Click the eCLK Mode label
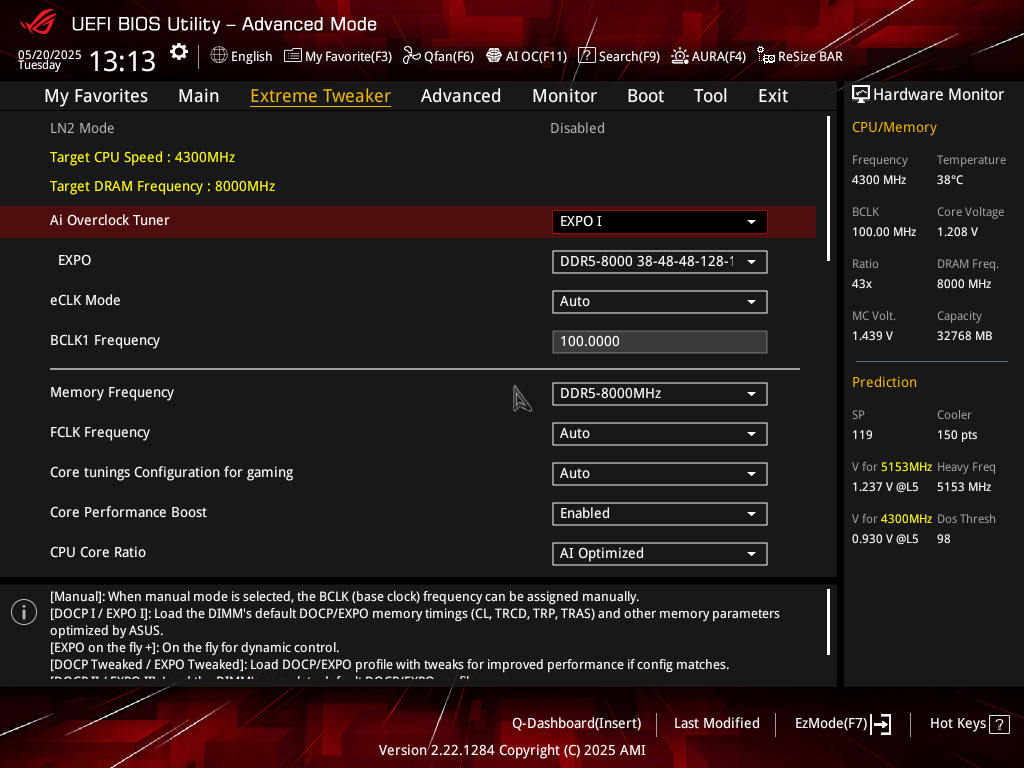The height and width of the screenshot is (768, 1024). [85, 300]
